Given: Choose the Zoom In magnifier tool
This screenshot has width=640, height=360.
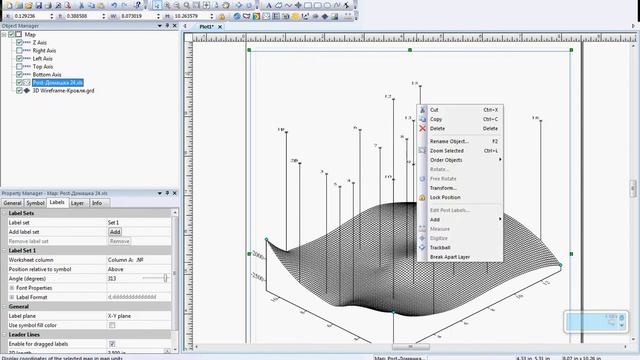Looking at the screenshot, I should click(x=167, y=5).
